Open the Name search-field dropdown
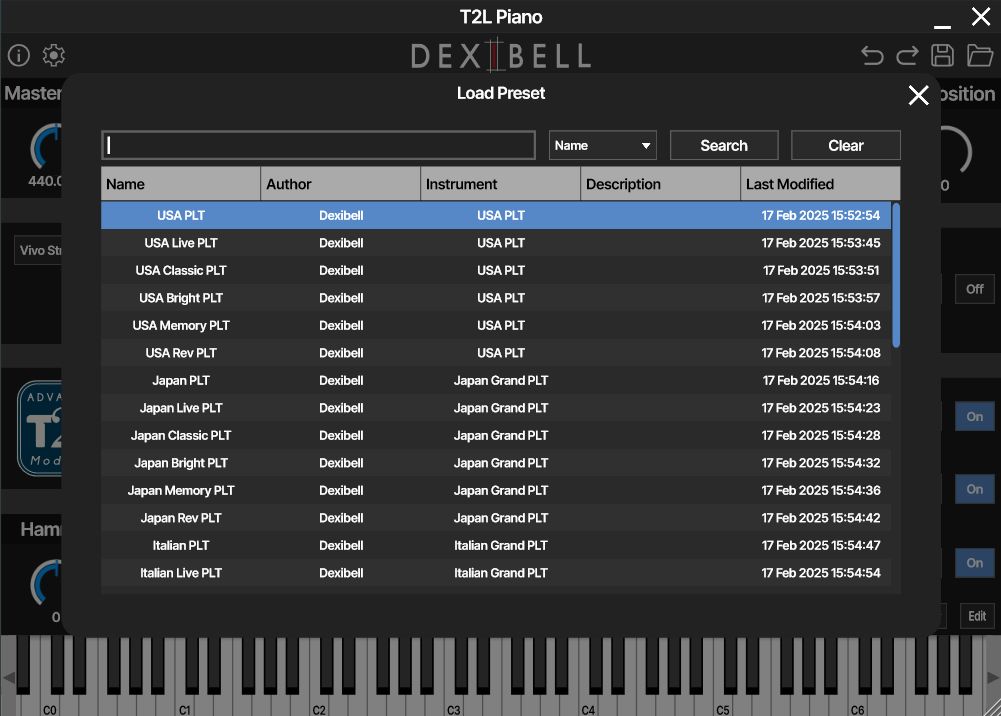 click(603, 145)
